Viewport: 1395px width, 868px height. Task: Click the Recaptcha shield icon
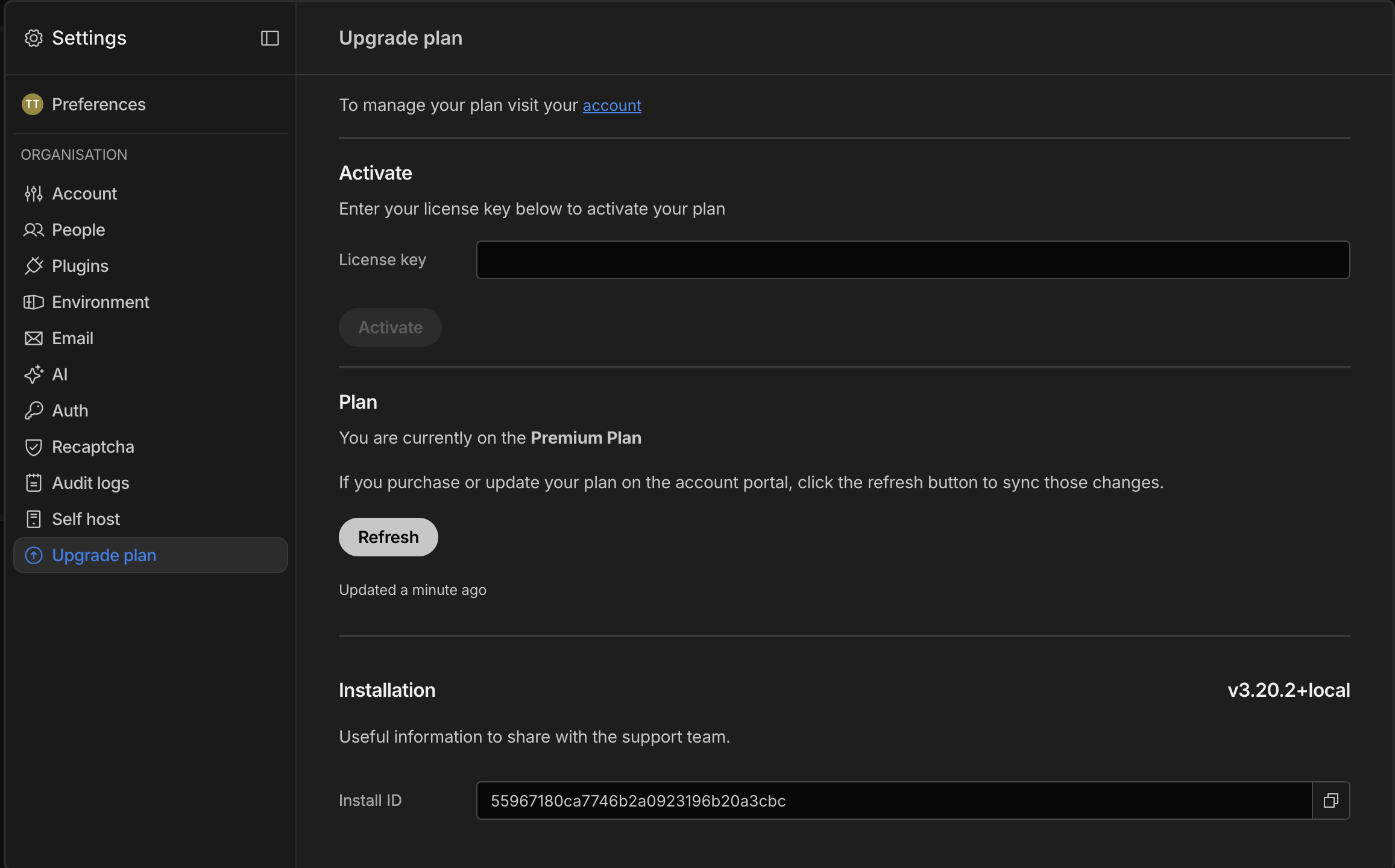34,447
